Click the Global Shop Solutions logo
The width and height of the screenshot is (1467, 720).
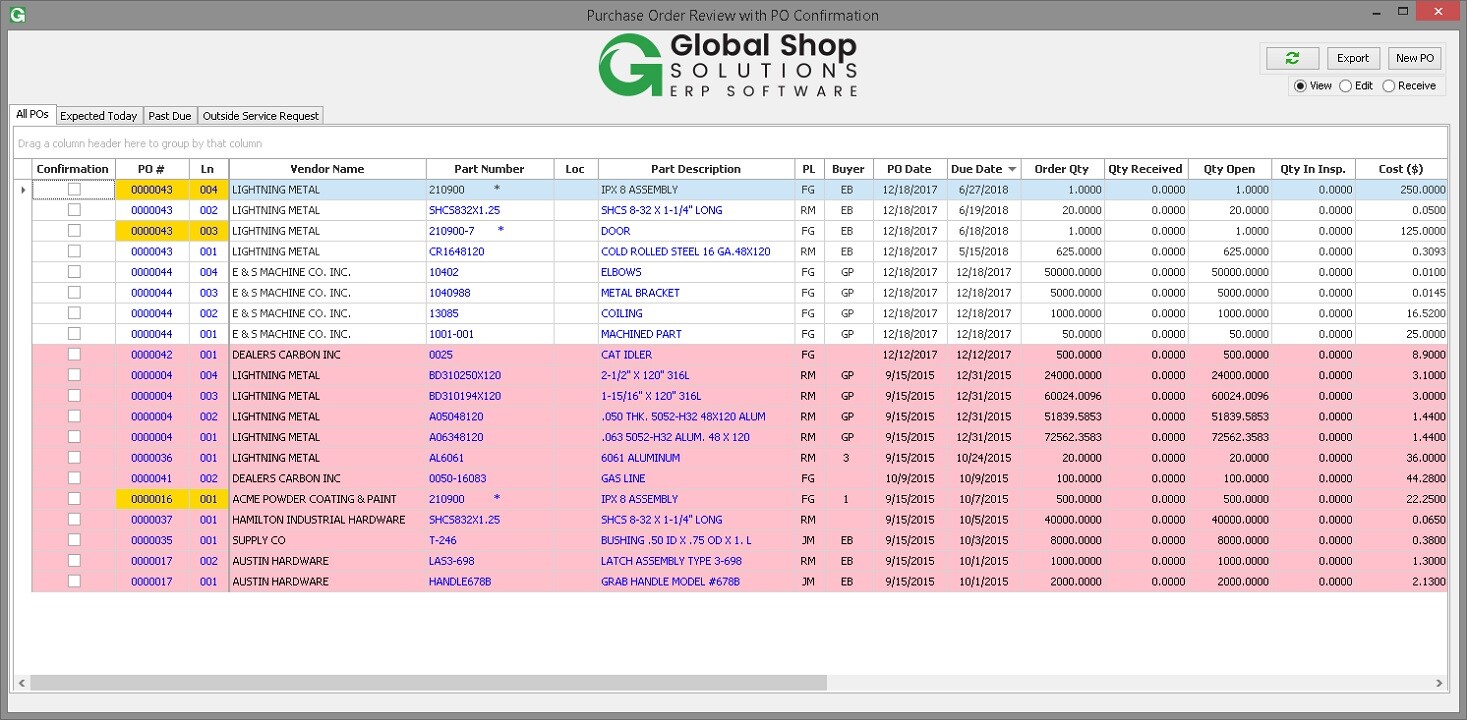pyautogui.click(x=727, y=64)
